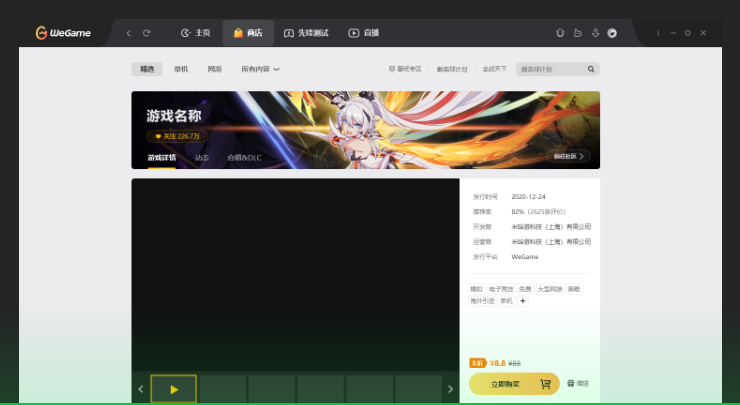Click the orange 5折 discount badge
This screenshot has height=405, width=740.
pos(478,363)
